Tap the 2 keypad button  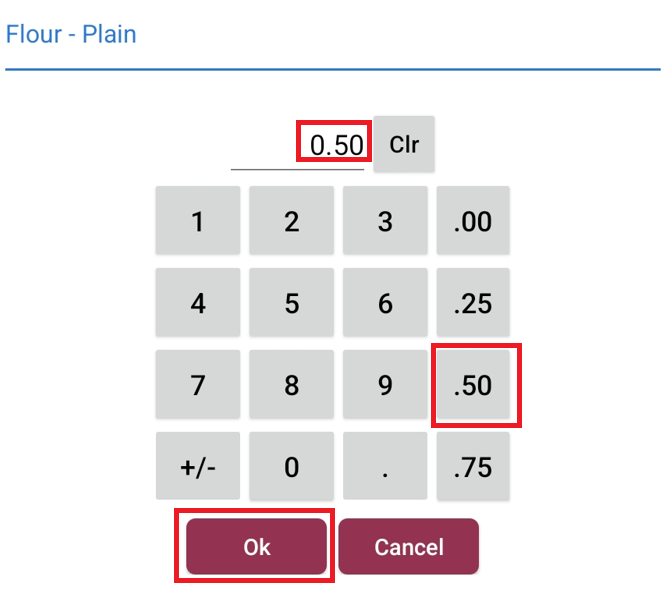(x=291, y=221)
